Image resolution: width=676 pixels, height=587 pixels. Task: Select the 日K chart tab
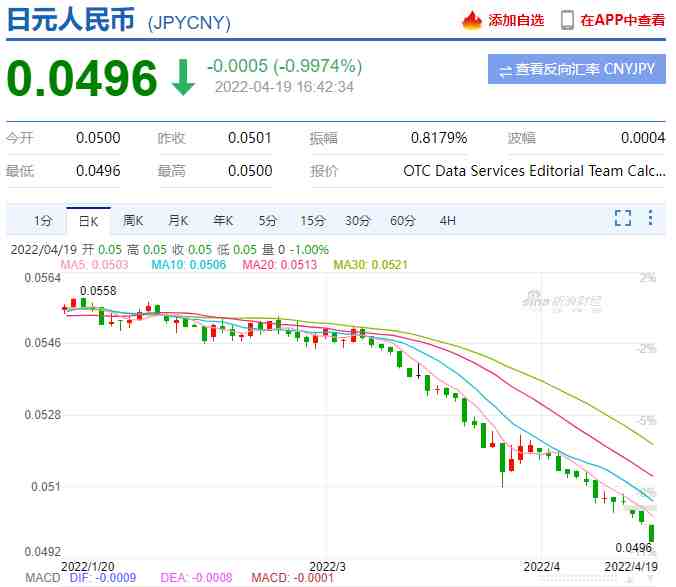pos(88,222)
